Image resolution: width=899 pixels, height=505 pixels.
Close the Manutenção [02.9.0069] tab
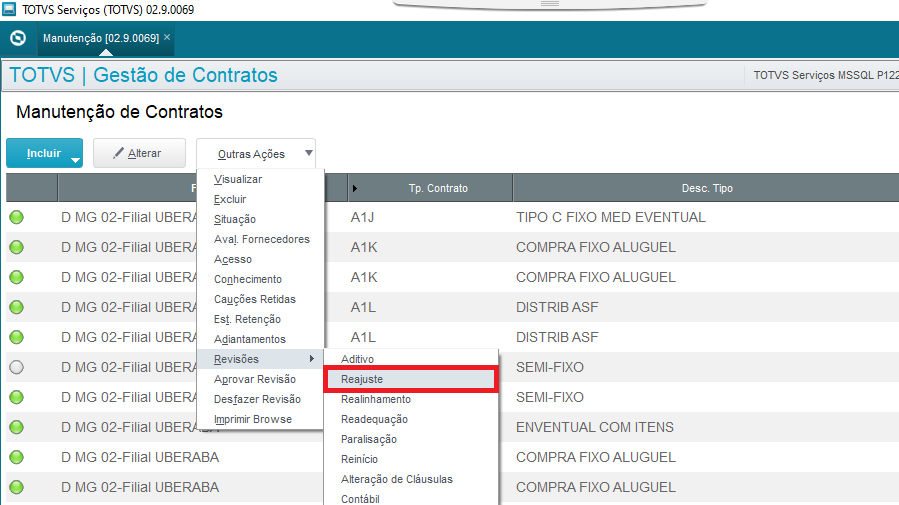tap(167, 37)
